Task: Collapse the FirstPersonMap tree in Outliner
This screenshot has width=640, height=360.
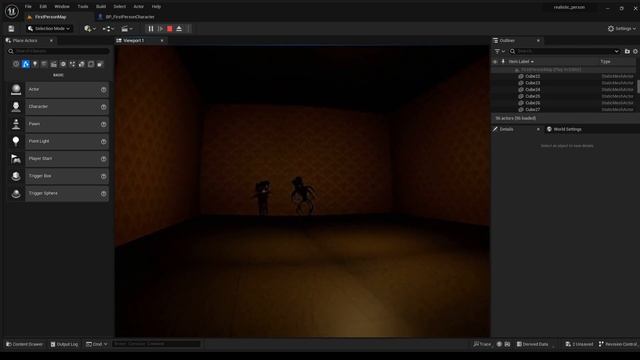Action: click(x=516, y=70)
